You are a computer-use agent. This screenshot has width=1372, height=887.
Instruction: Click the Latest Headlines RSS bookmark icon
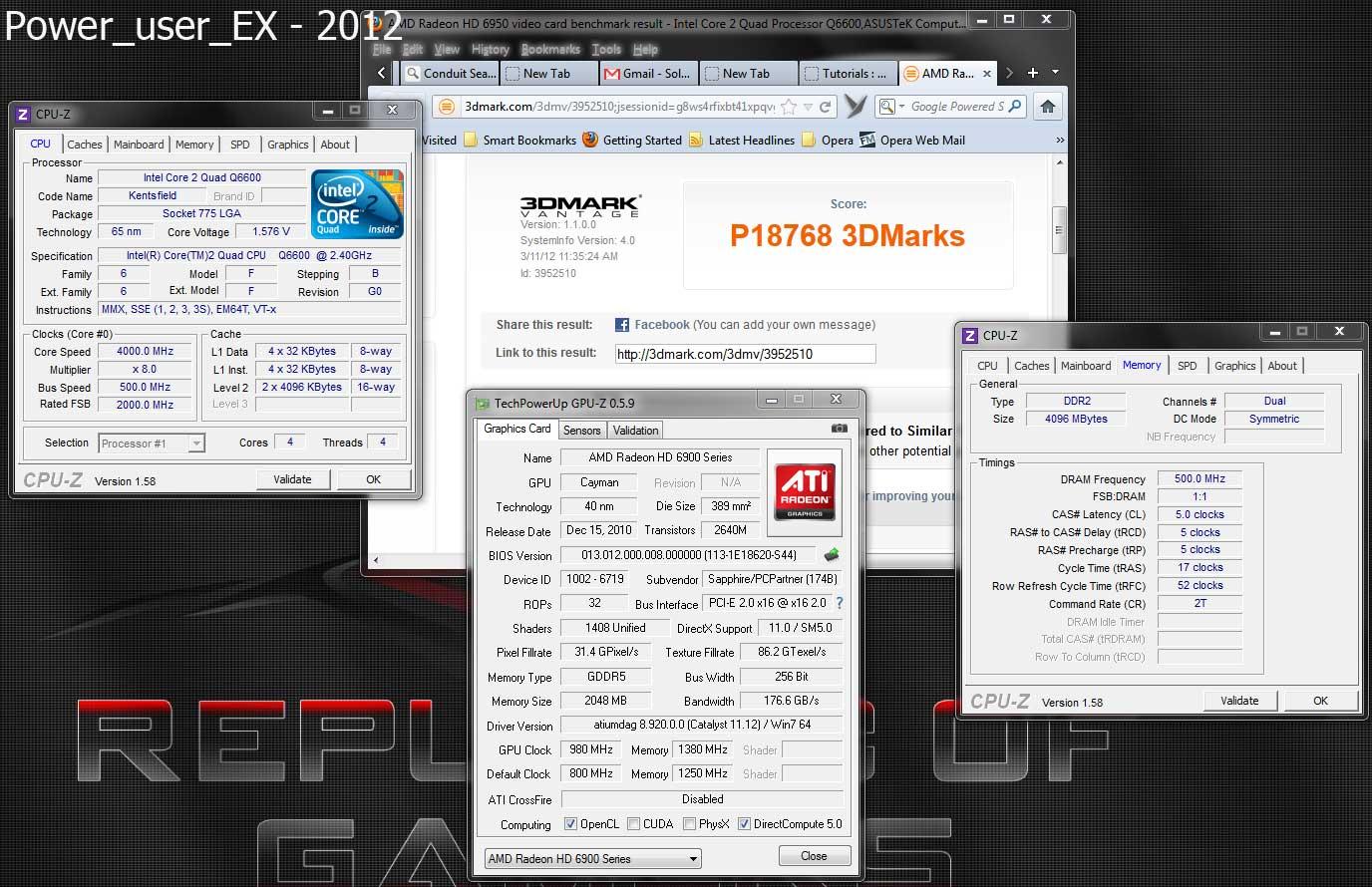tap(696, 140)
